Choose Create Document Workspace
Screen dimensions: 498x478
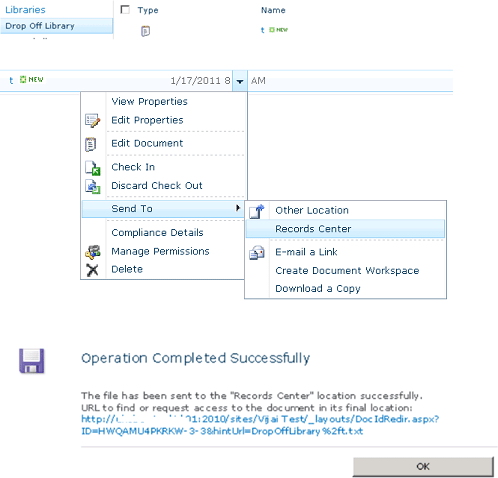[x=347, y=270]
